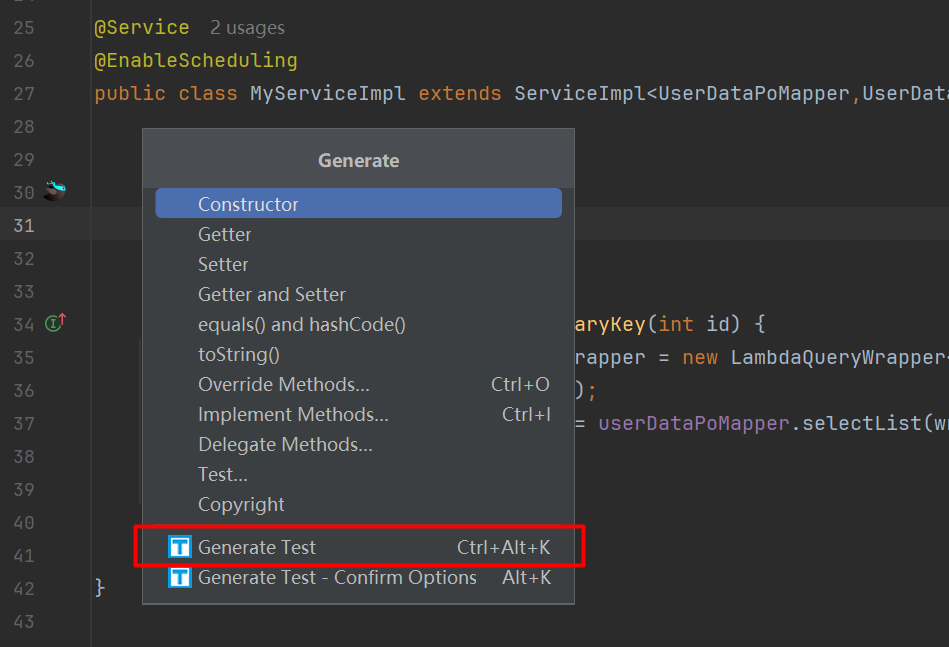Select the Test... menu entry
The height and width of the screenshot is (647, 949).
point(223,474)
